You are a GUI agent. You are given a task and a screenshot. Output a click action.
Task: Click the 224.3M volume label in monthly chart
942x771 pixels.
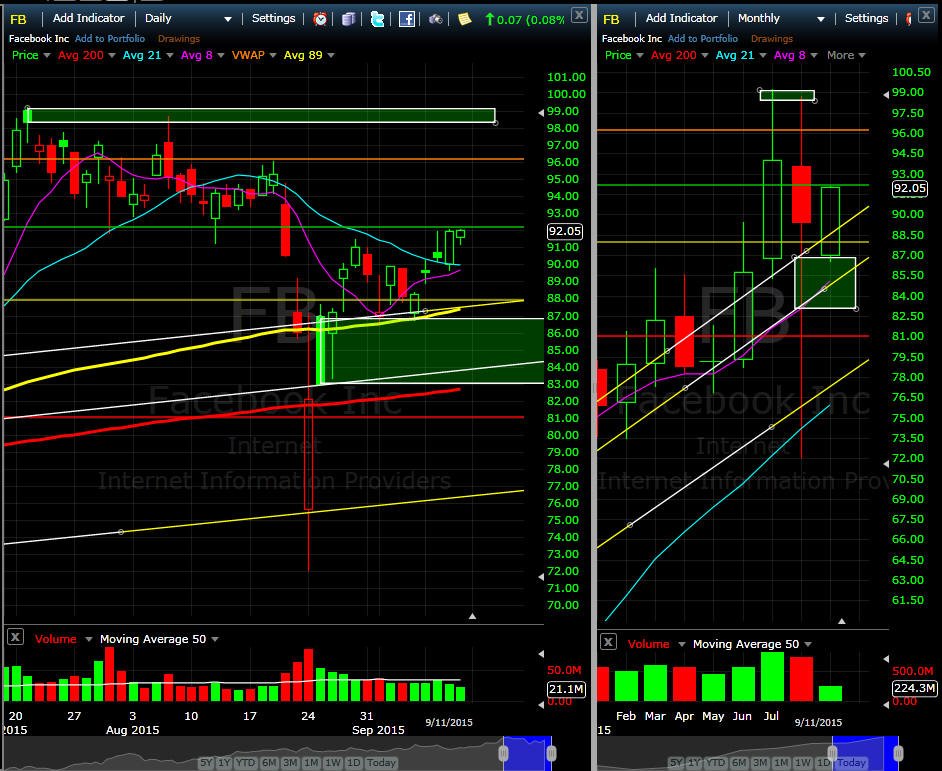coord(914,688)
